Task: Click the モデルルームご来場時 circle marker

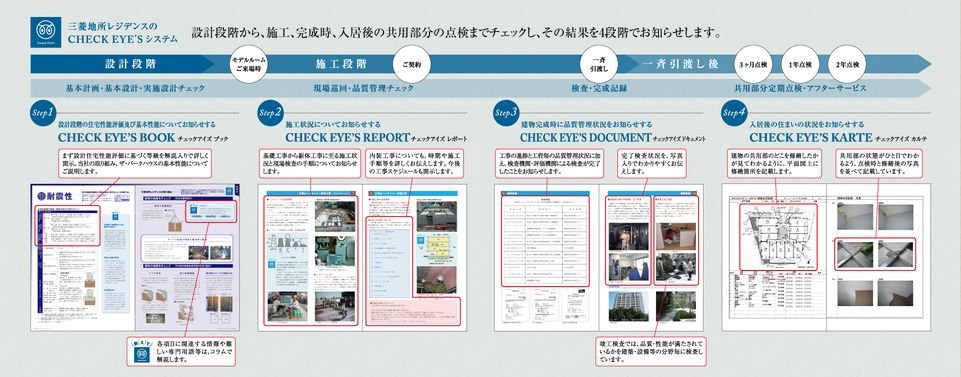Action: point(249,64)
